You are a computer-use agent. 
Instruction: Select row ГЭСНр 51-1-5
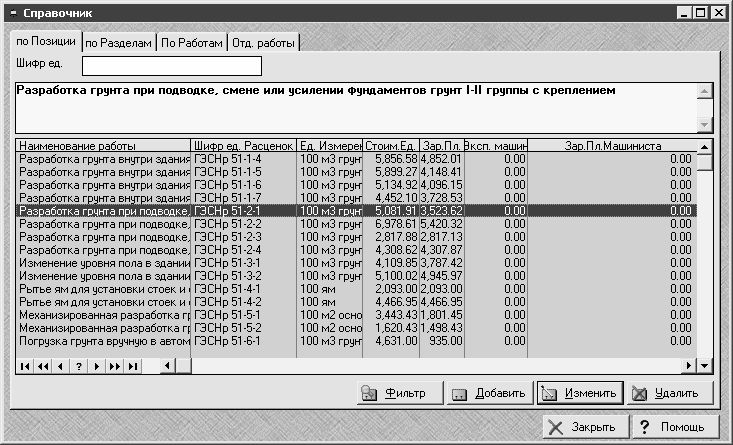tap(356, 172)
